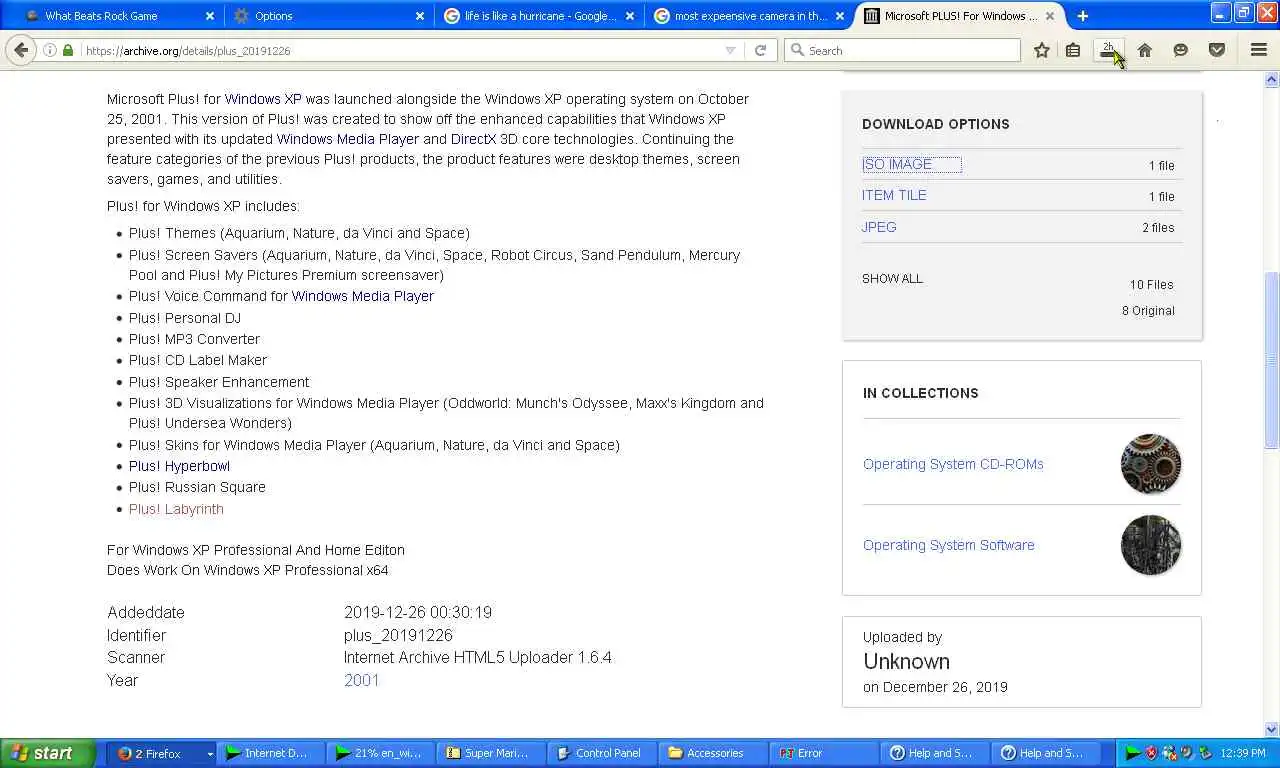Open the Pocket toolbar icon
1280x768 pixels.
(1217, 50)
